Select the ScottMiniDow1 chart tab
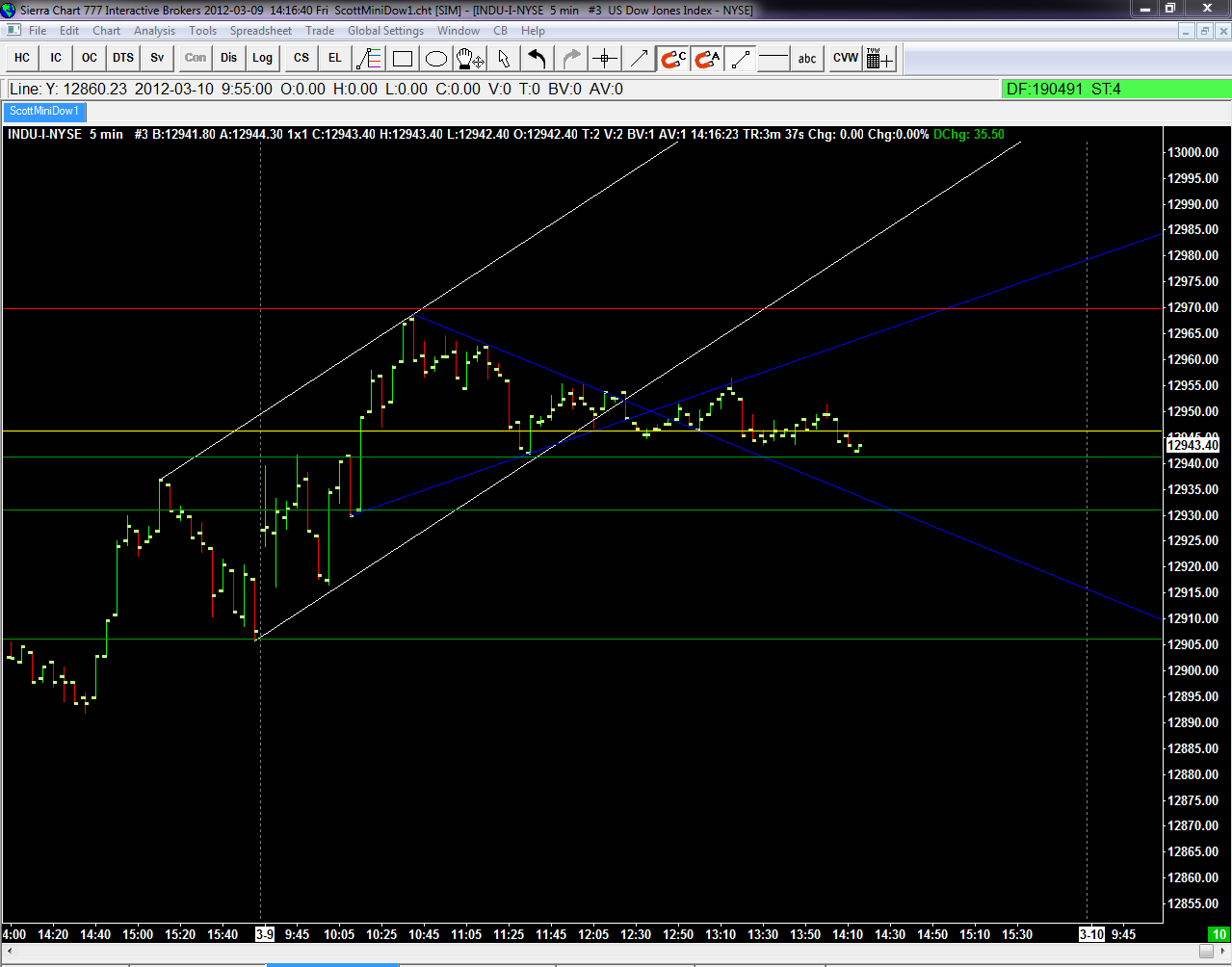 click(x=44, y=112)
